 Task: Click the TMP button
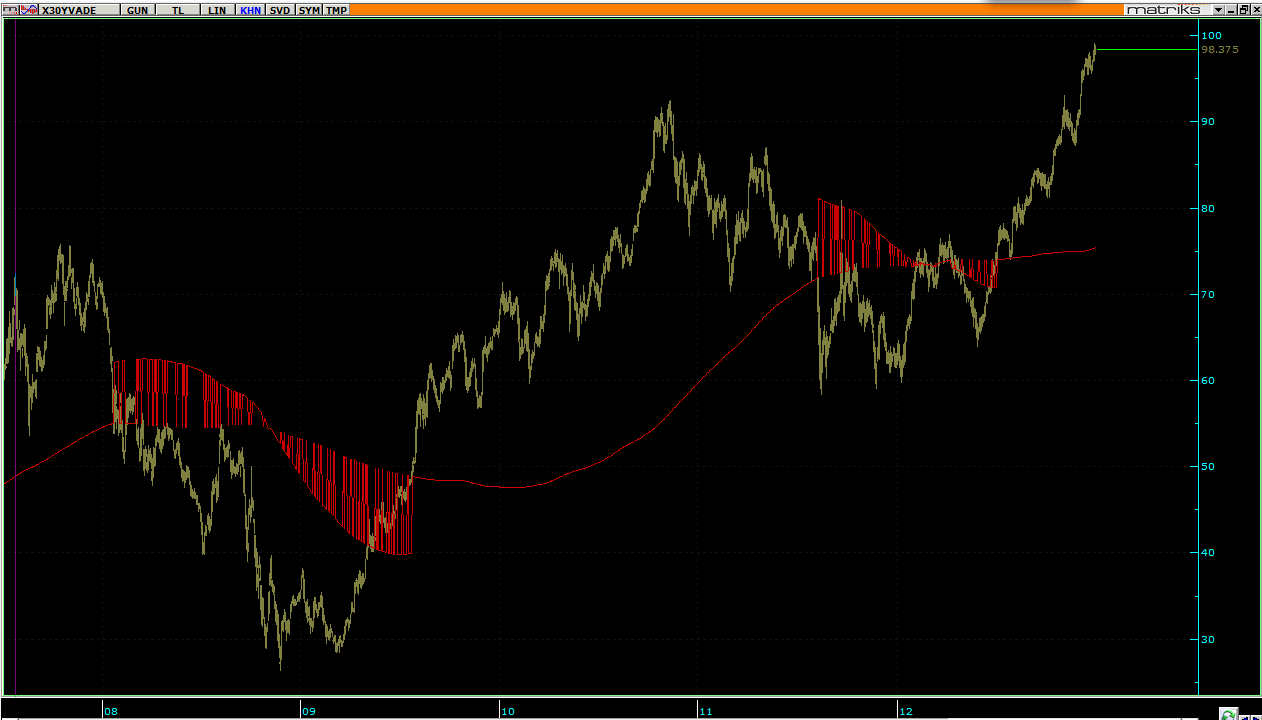coord(336,10)
